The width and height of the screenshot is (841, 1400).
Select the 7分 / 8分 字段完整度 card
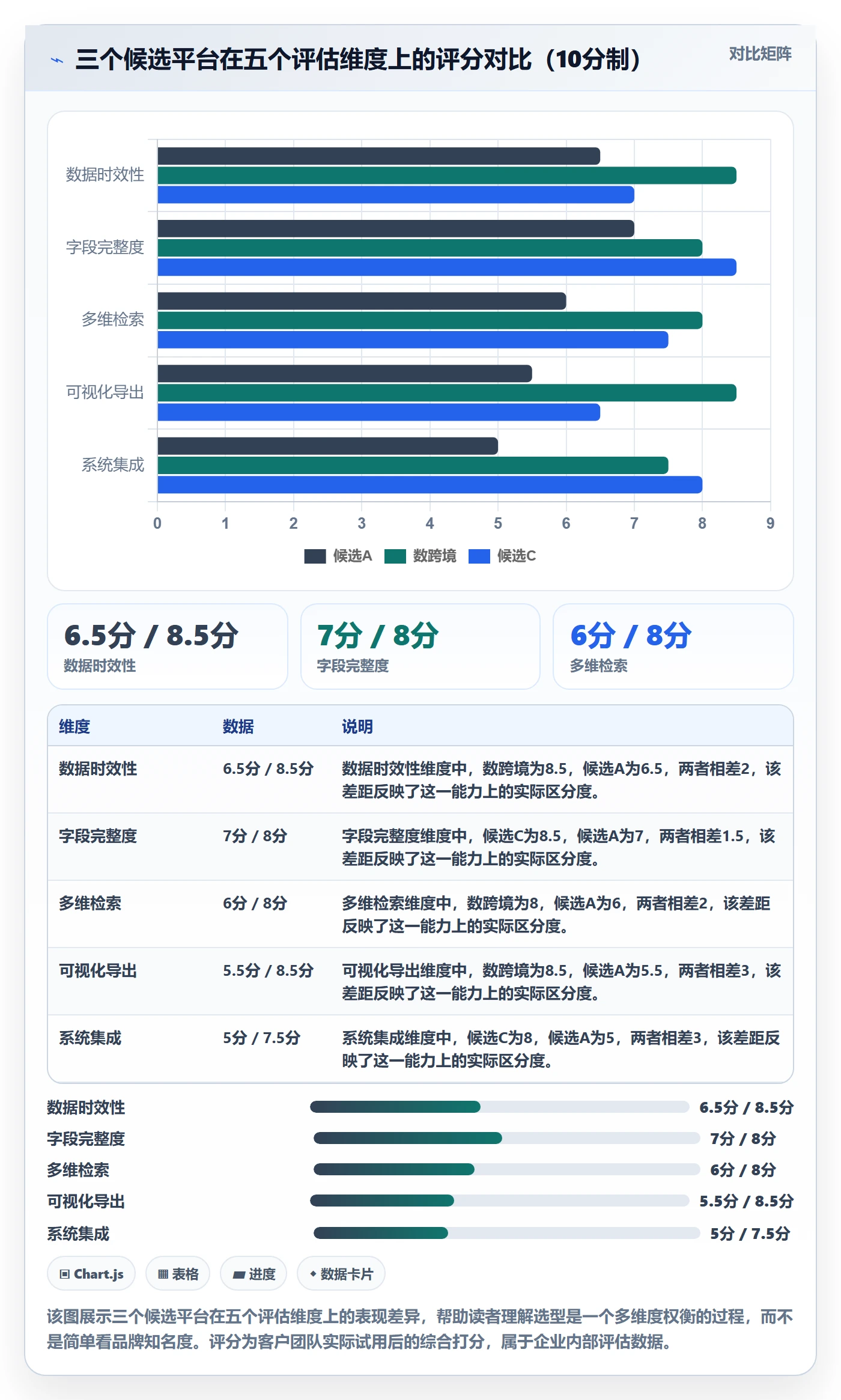(421, 647)
